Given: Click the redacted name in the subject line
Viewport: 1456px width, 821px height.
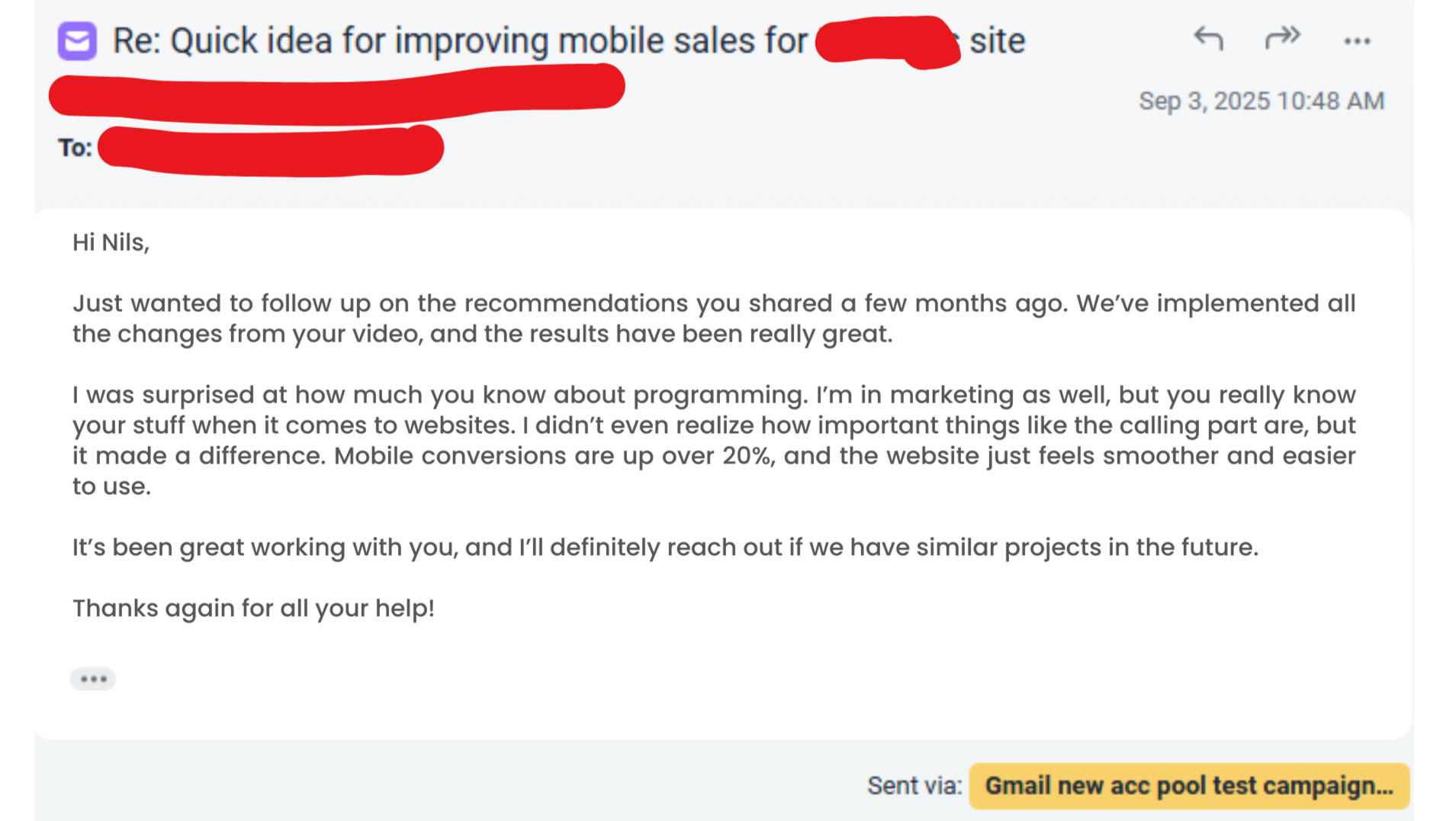Looking at the screenshot, I should [886, 41].
